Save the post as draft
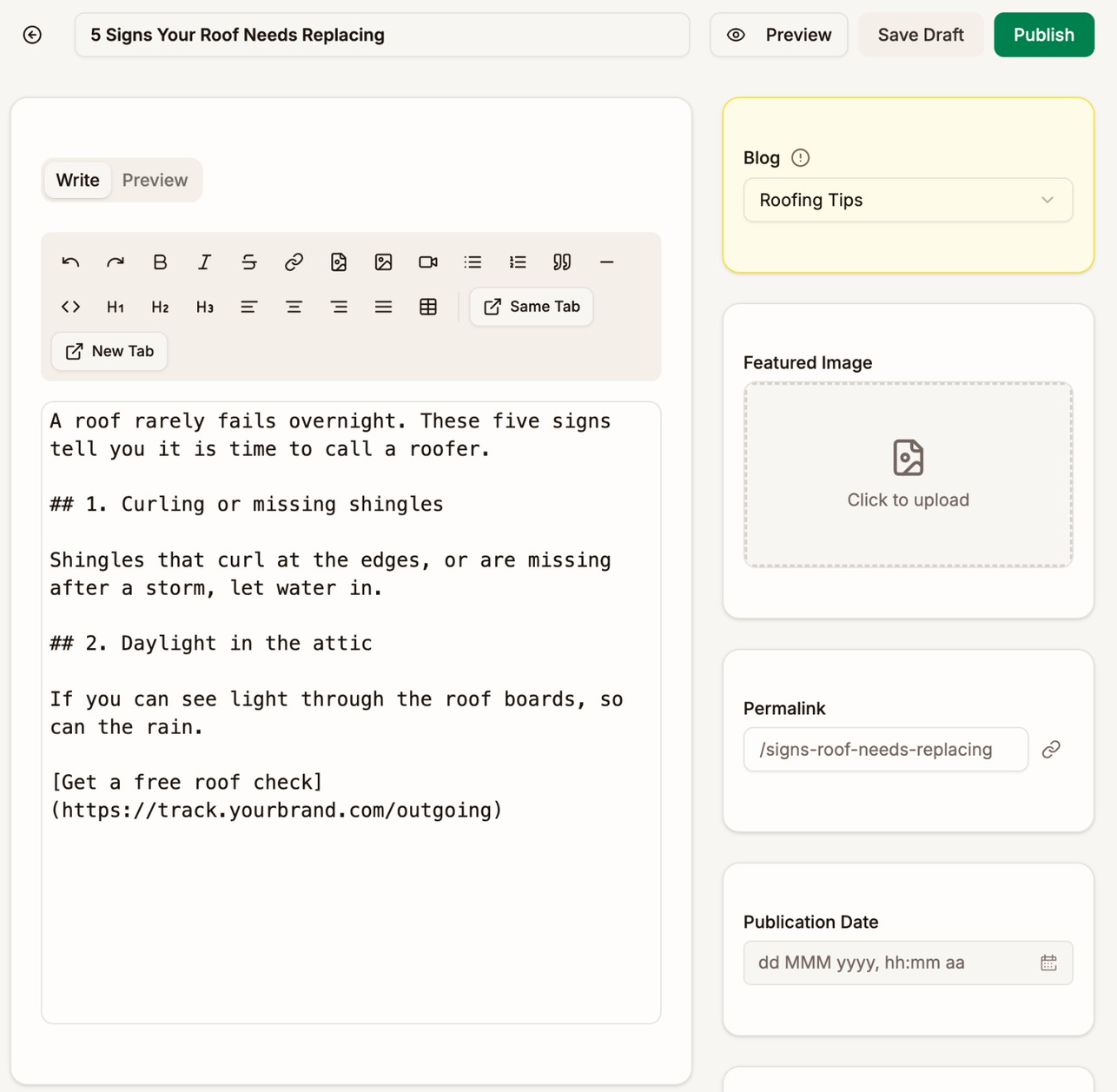This screenshot has width=1117, height=1092. 921,35
